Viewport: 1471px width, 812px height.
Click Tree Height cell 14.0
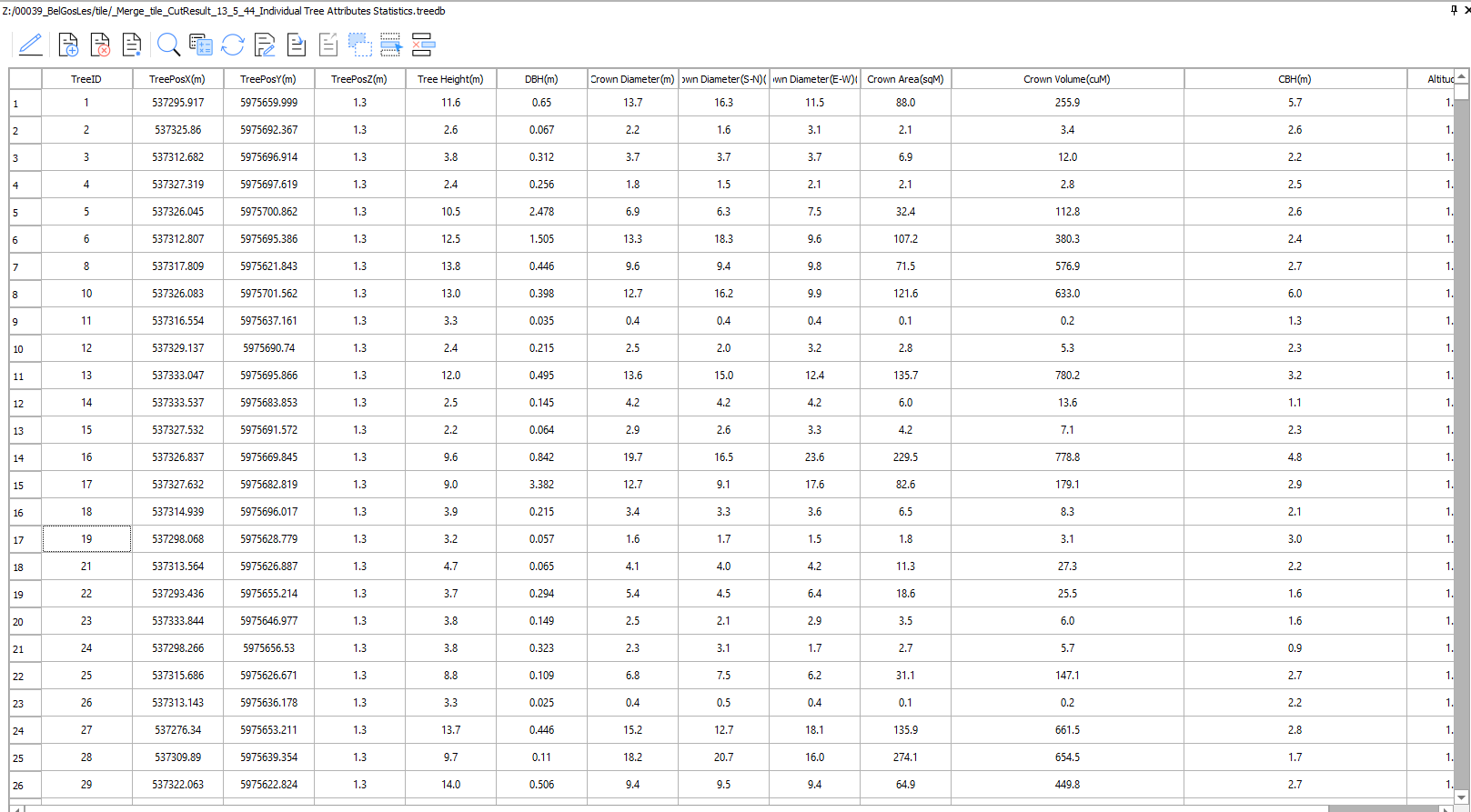[450, 785]
